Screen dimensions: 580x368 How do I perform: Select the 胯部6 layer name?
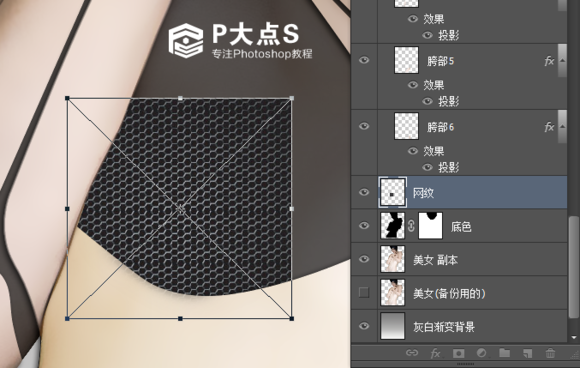[441, 127]
